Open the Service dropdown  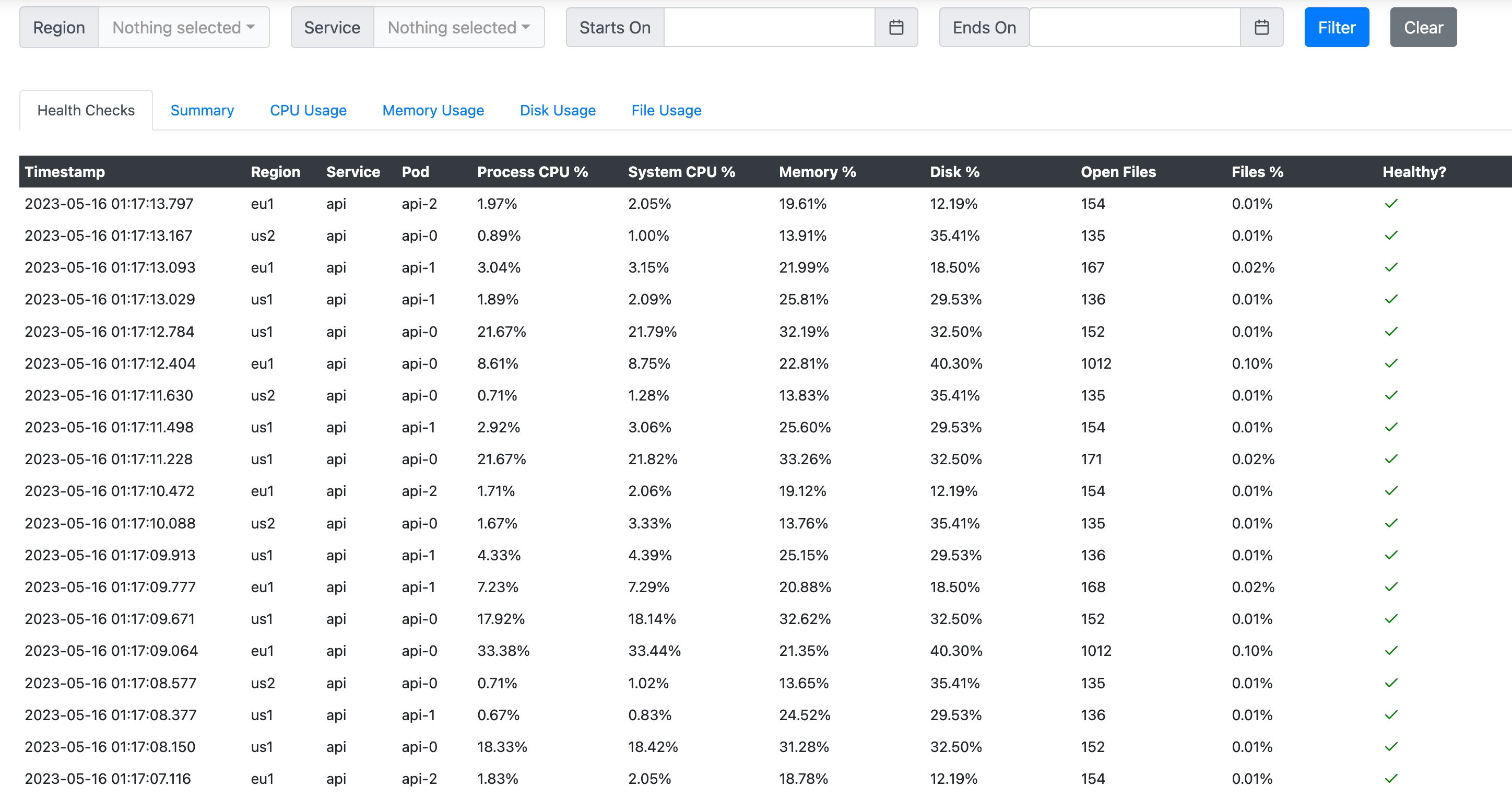pos(458,27)
